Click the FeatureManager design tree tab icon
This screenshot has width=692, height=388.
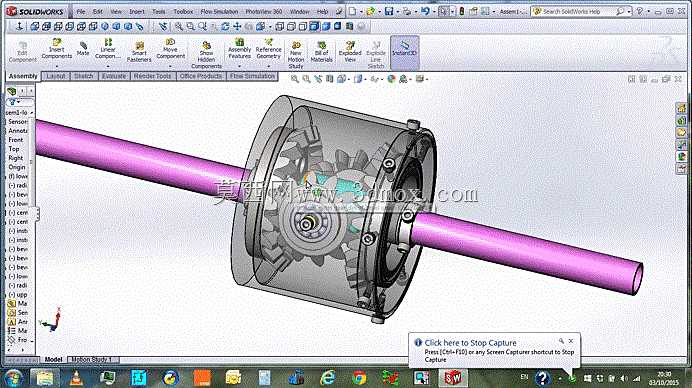point(12,91)
